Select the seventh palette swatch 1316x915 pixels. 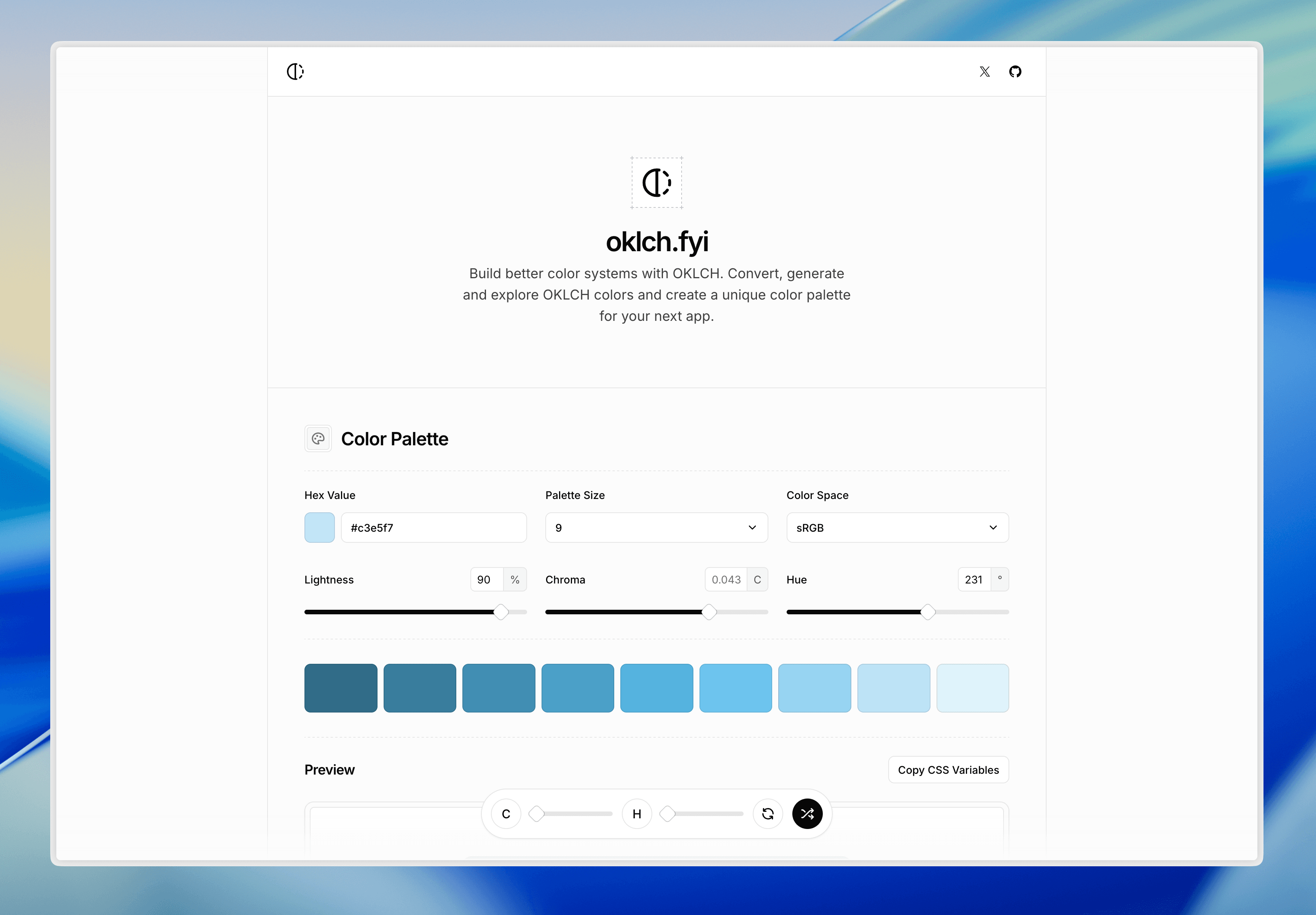(x=814, y=688)
